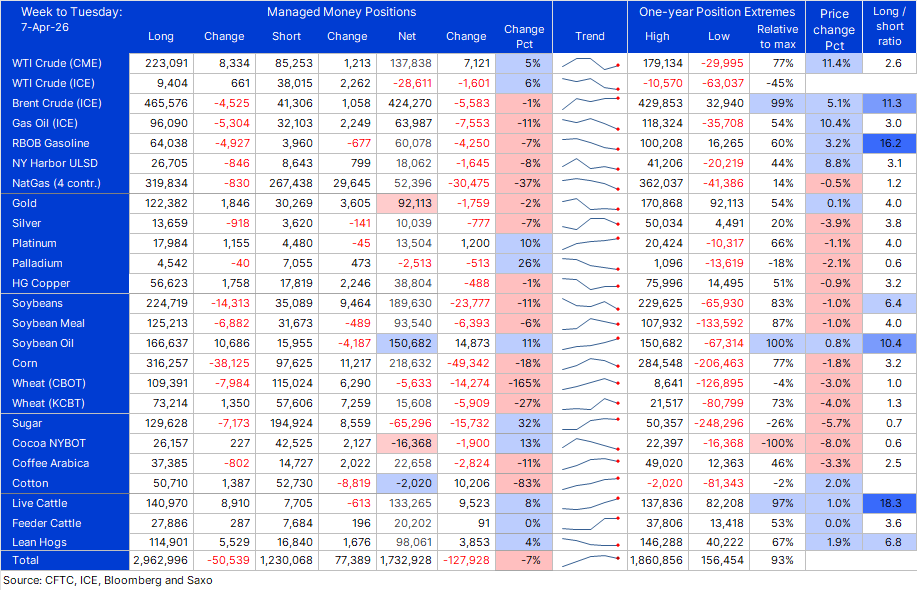Open the Soybeans trend mini chart
This screenshot has width=918, height=590.
[589, 303]
